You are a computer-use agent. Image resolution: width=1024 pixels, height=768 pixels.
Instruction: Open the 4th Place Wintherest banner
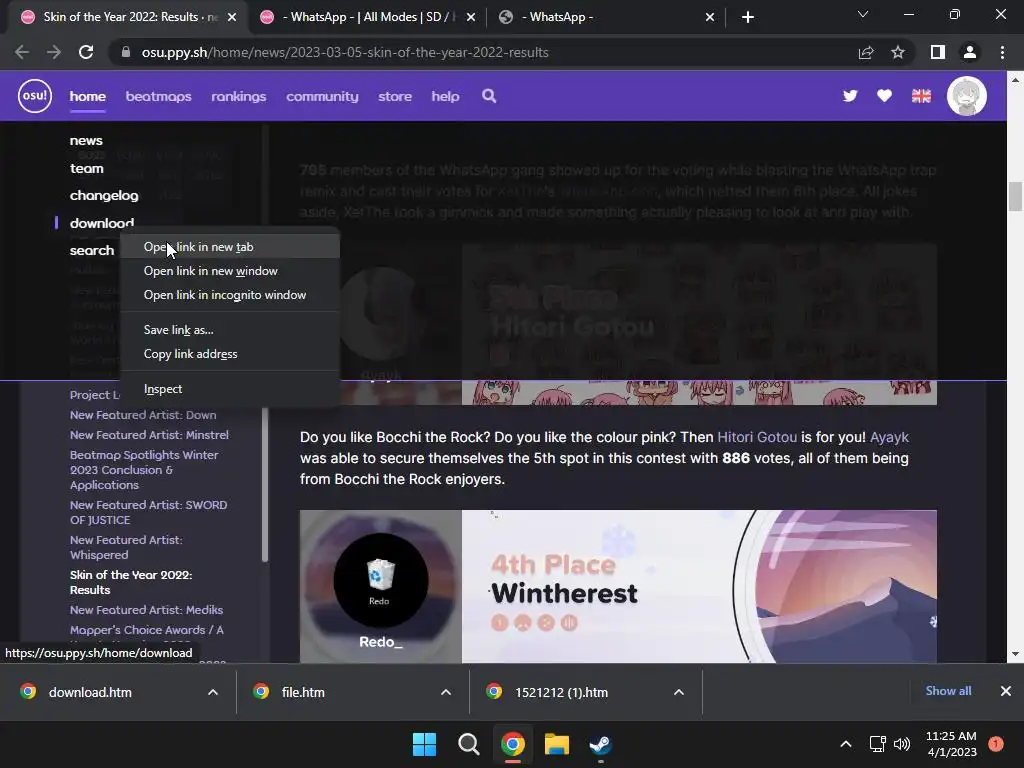coord(618,586)
